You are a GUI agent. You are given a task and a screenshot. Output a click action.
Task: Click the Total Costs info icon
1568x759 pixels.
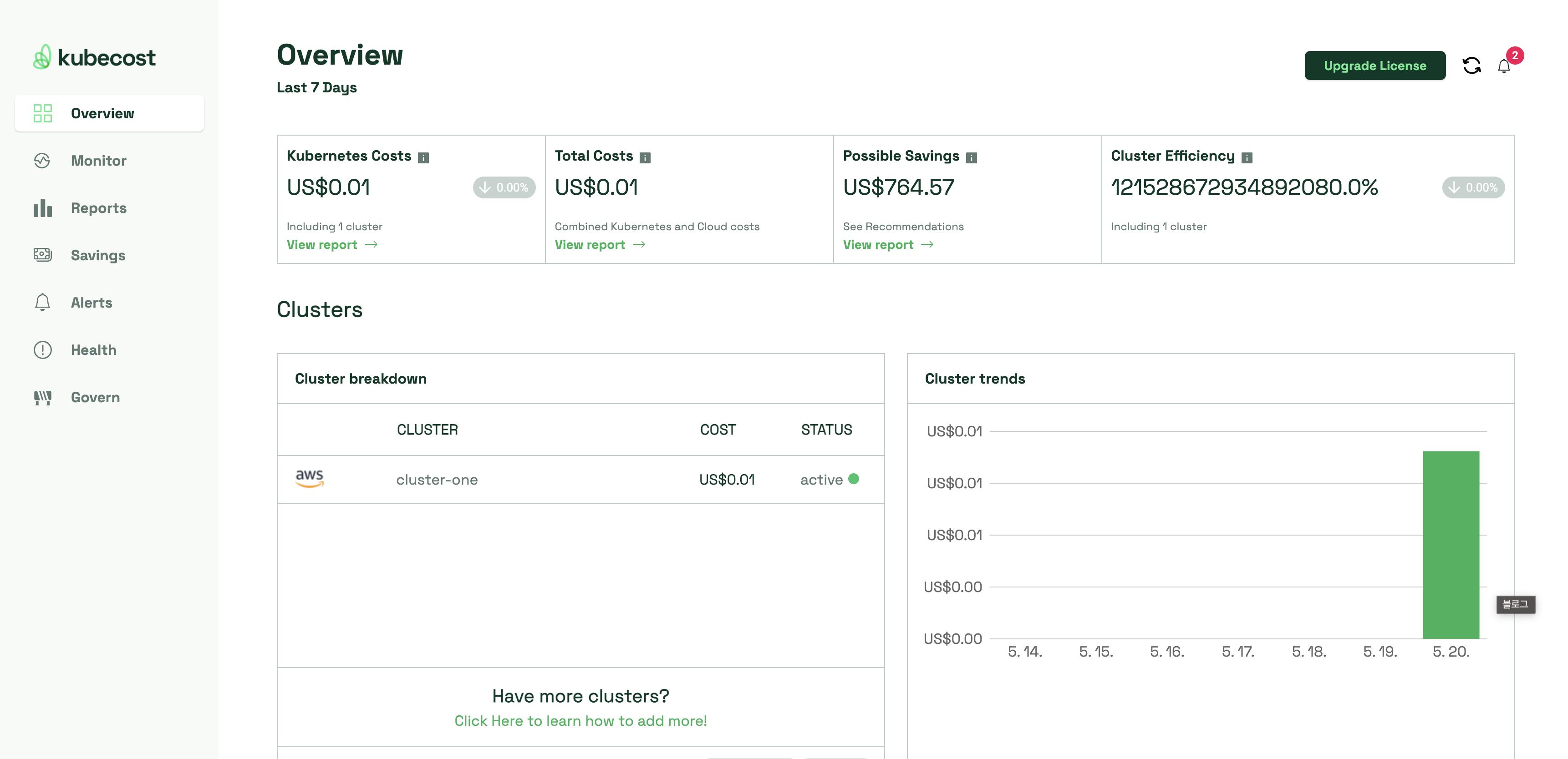tap(645, 157)
